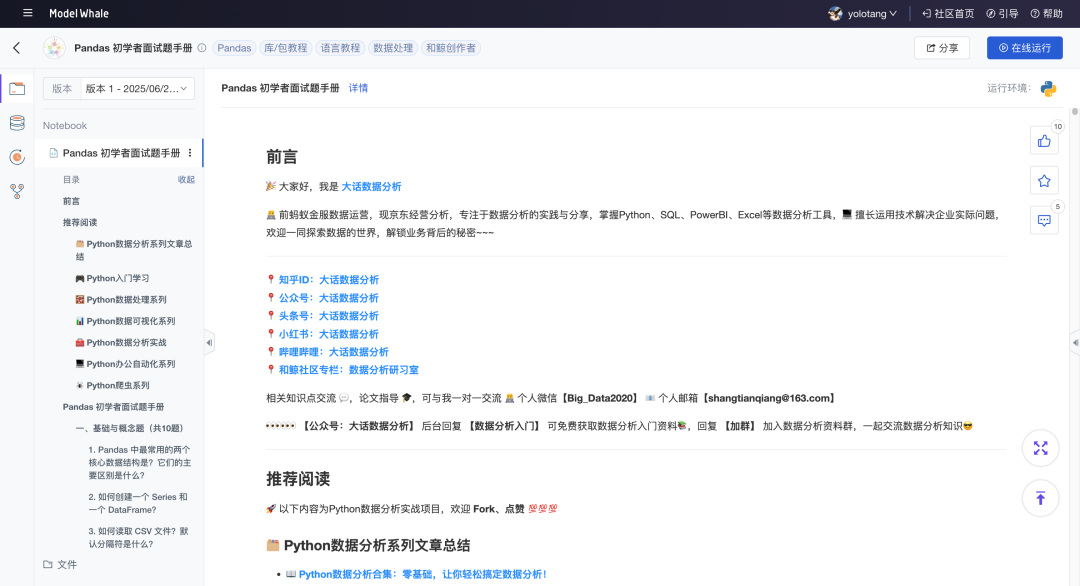Collapse the outline with 收起
The image size is (1080, 586).
[x=186, y=179]
